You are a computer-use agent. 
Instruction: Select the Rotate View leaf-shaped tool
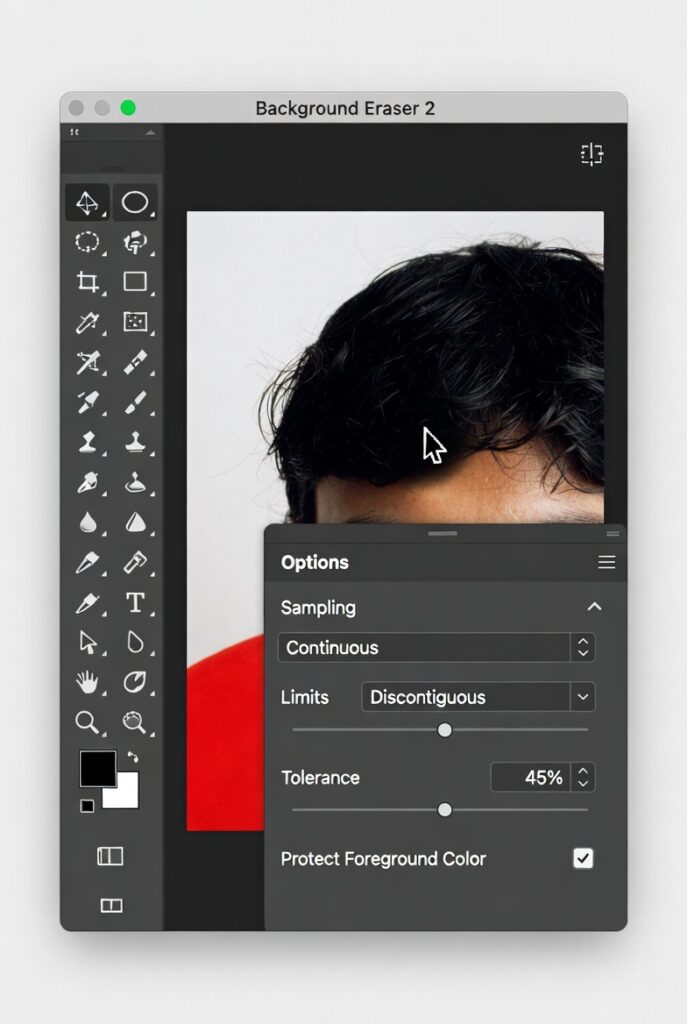[x=135, y=682]
